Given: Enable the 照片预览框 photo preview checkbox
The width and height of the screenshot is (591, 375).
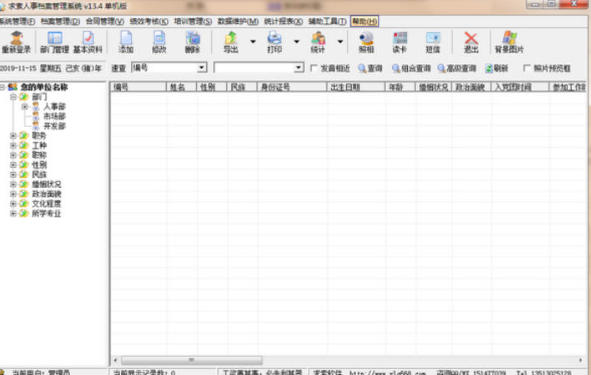Looking at the screenshot, I should point(527,68).
